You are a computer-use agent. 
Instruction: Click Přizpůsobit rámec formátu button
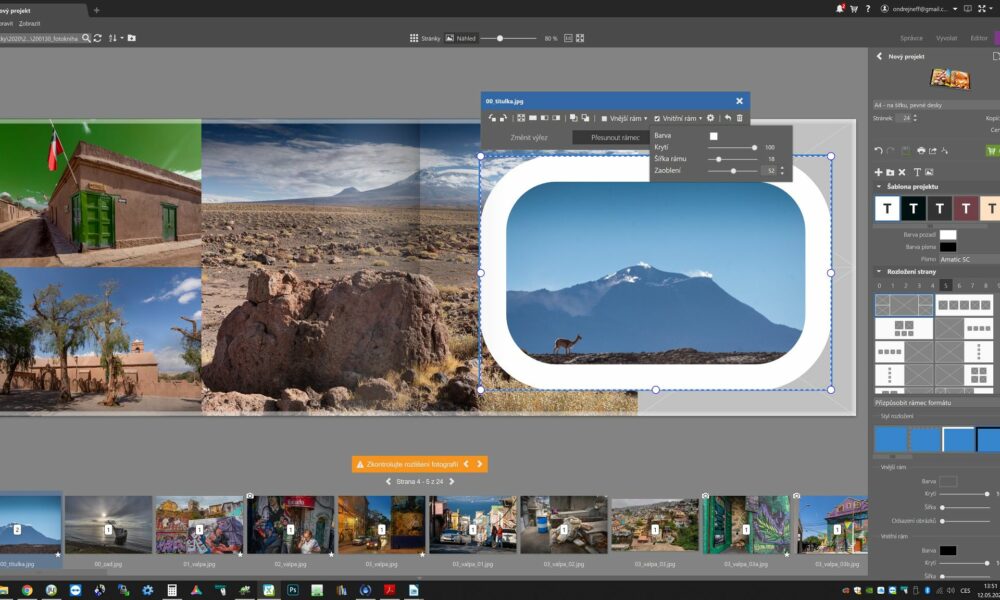[x=936, y=403]
